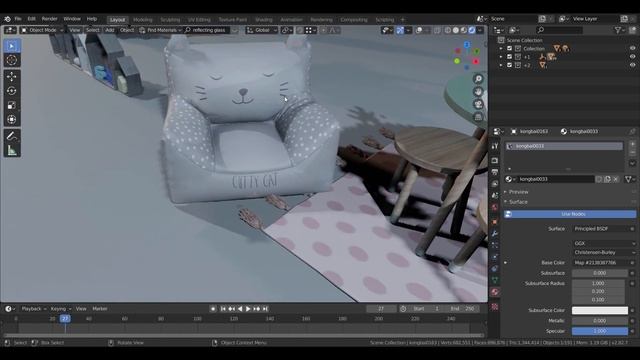The height and width of the screenshot is (360, 640).
Task: Open the GGX distribution dropdown
Action: pyautogui.click(x=604, y=243)
